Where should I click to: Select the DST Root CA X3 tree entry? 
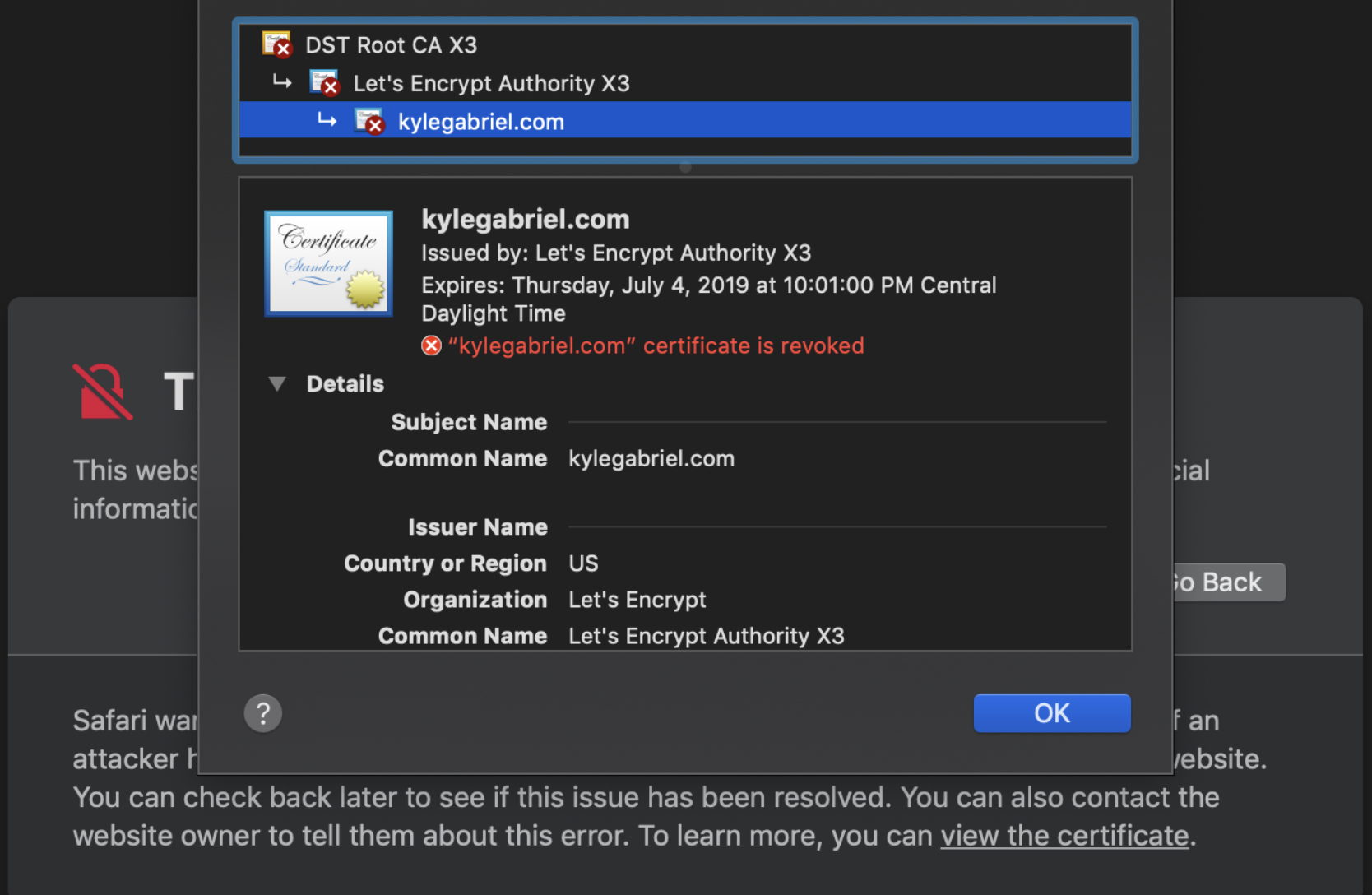point(391,44)
